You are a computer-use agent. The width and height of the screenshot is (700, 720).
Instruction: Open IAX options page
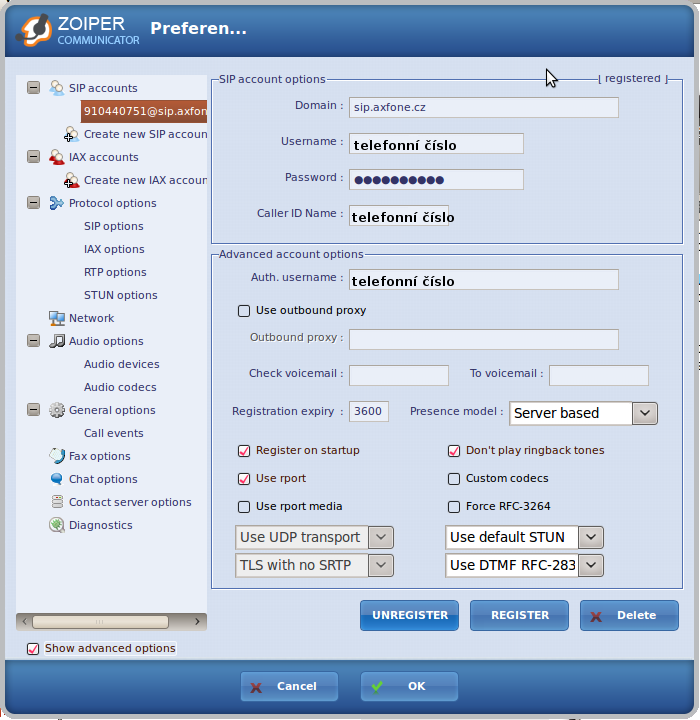click(x=114, y=249)
